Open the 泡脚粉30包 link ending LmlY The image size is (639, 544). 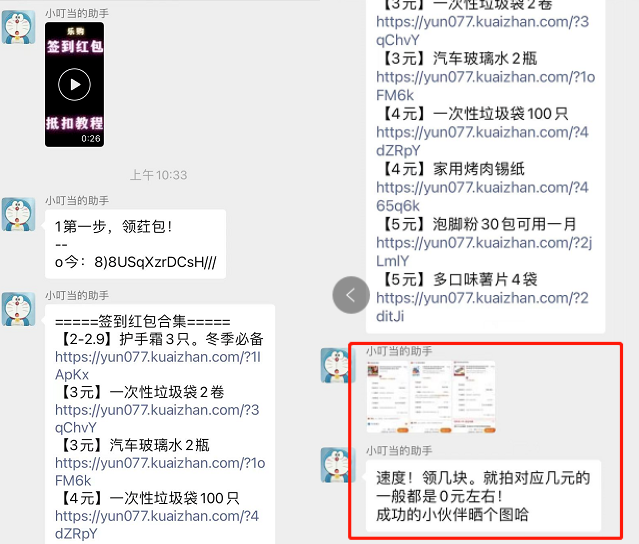(484, 251)
